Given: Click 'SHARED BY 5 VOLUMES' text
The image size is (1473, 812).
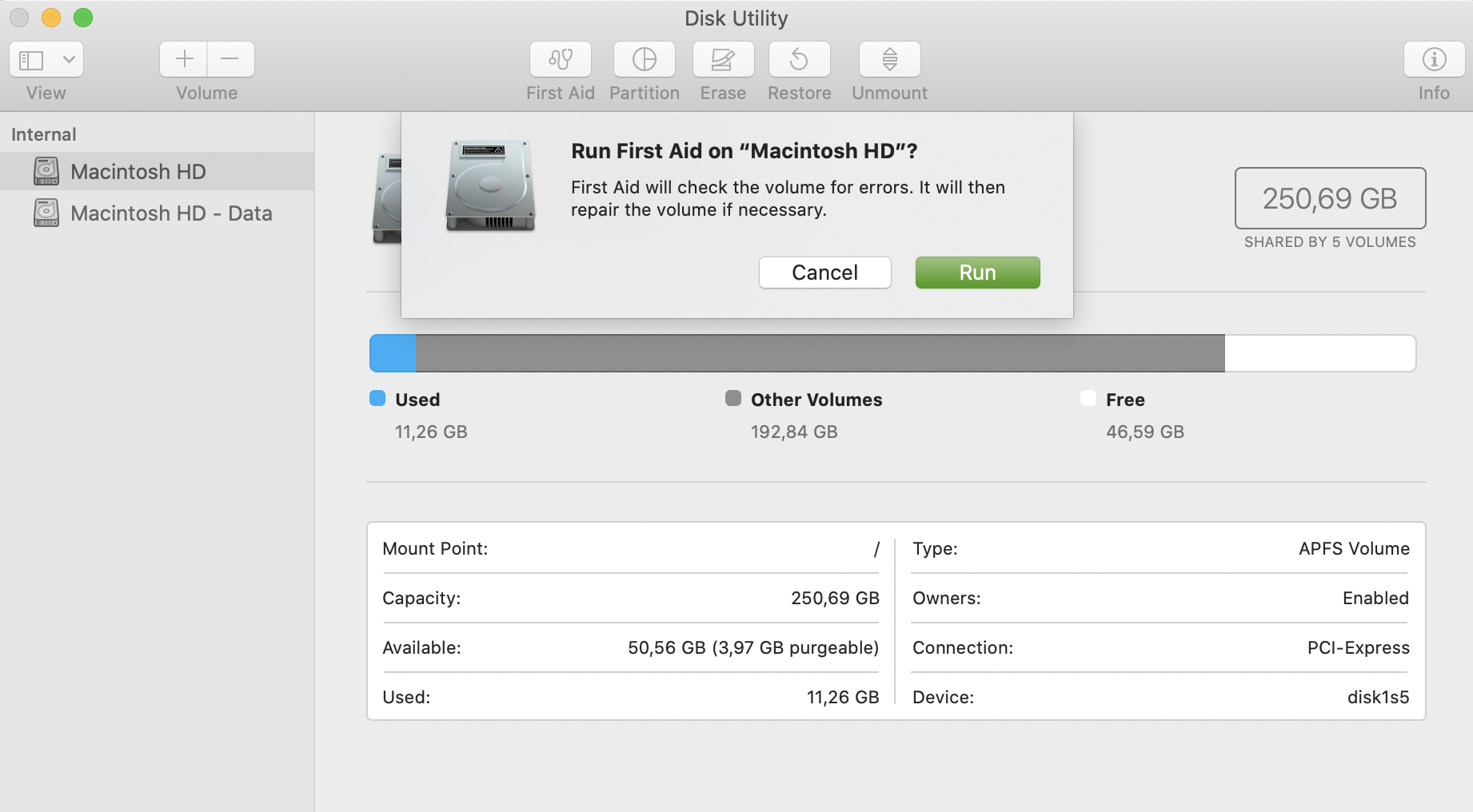Looking at the screenshot, I should pos(1330,242).
